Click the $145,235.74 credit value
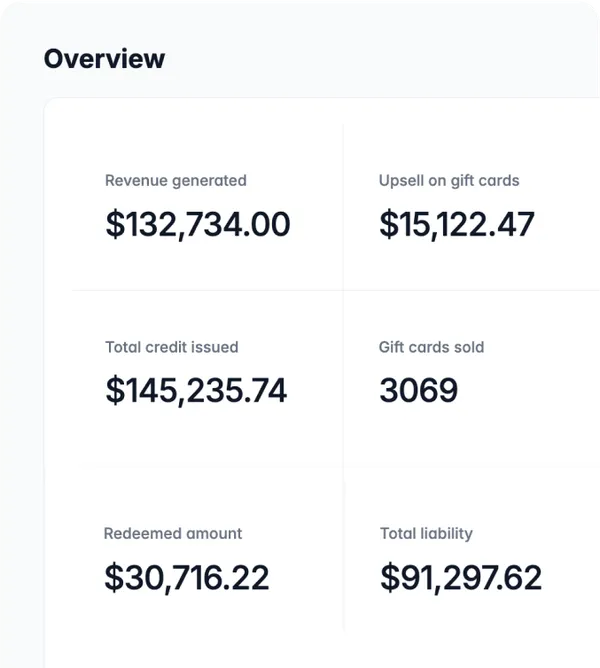600x668 pixels. pos(196,390)
